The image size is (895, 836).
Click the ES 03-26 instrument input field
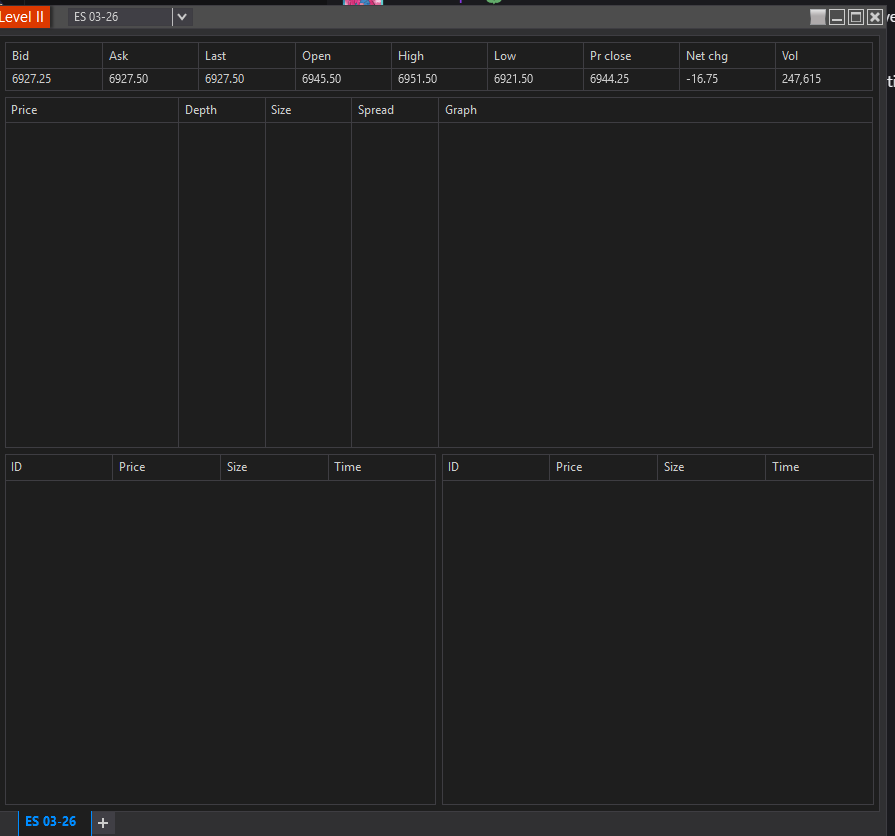point(120,17)
